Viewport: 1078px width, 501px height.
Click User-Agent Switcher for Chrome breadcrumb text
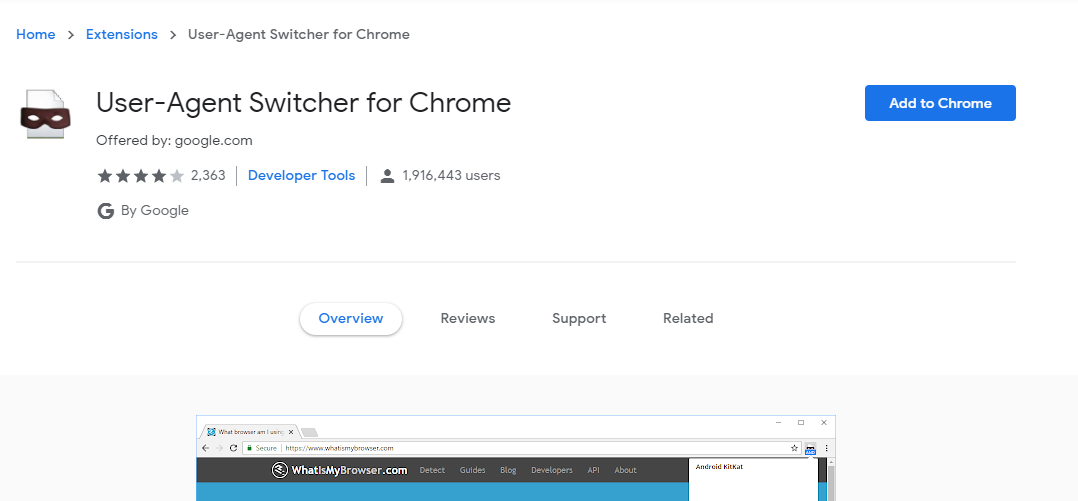click(x=299, y=34)
